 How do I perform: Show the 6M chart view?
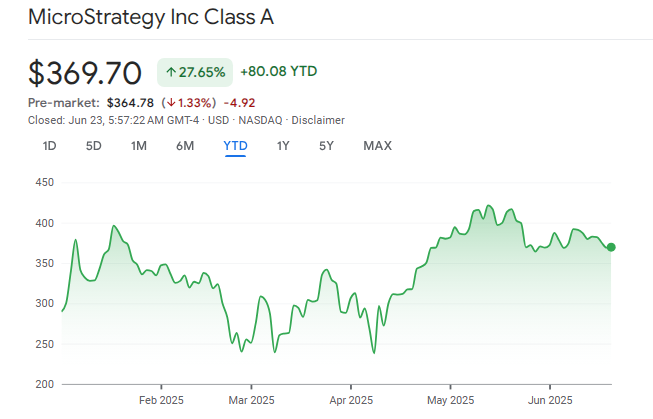pos(185,146)
